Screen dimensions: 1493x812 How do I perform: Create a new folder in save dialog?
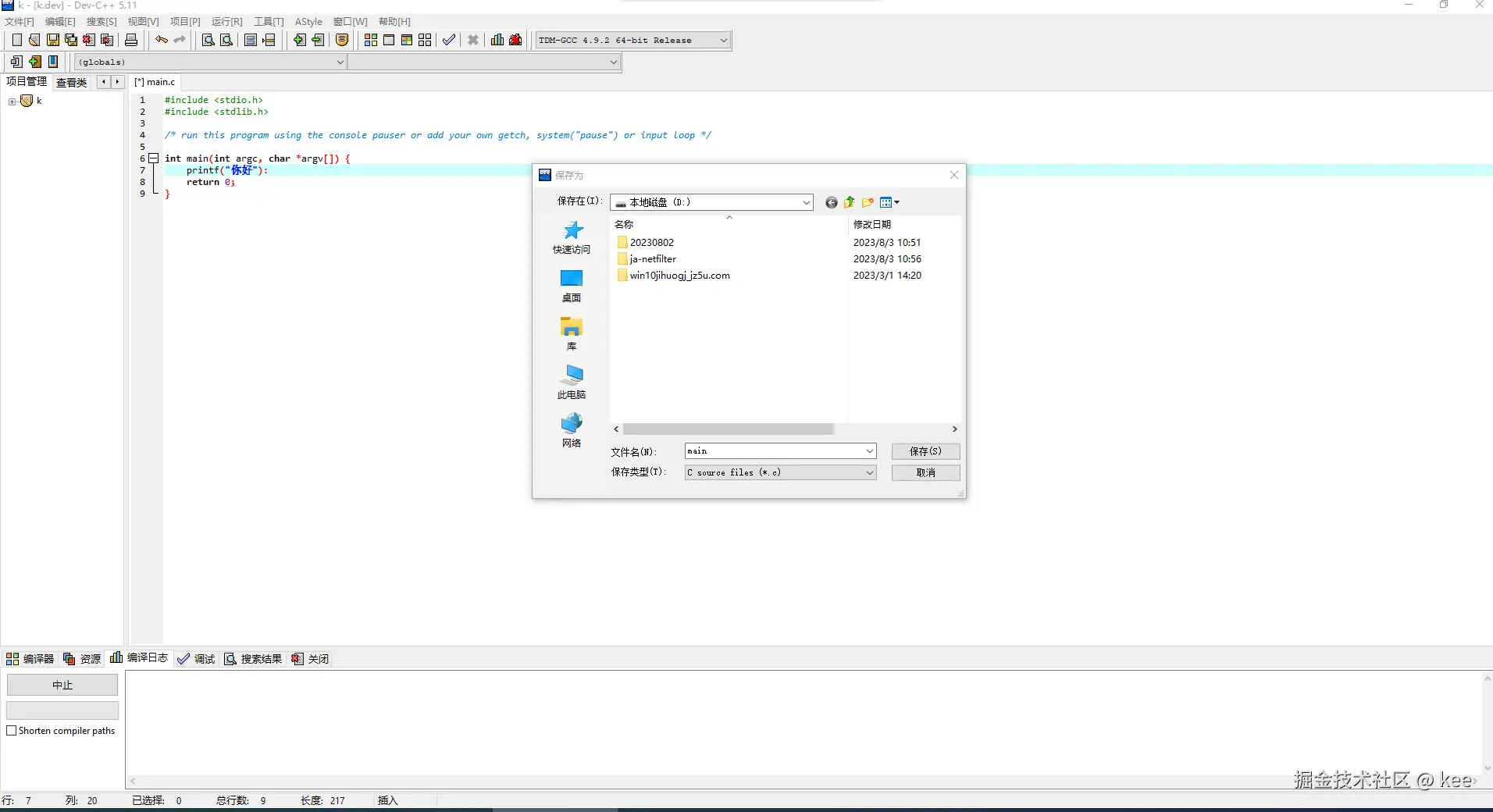(x=868, y=202)
